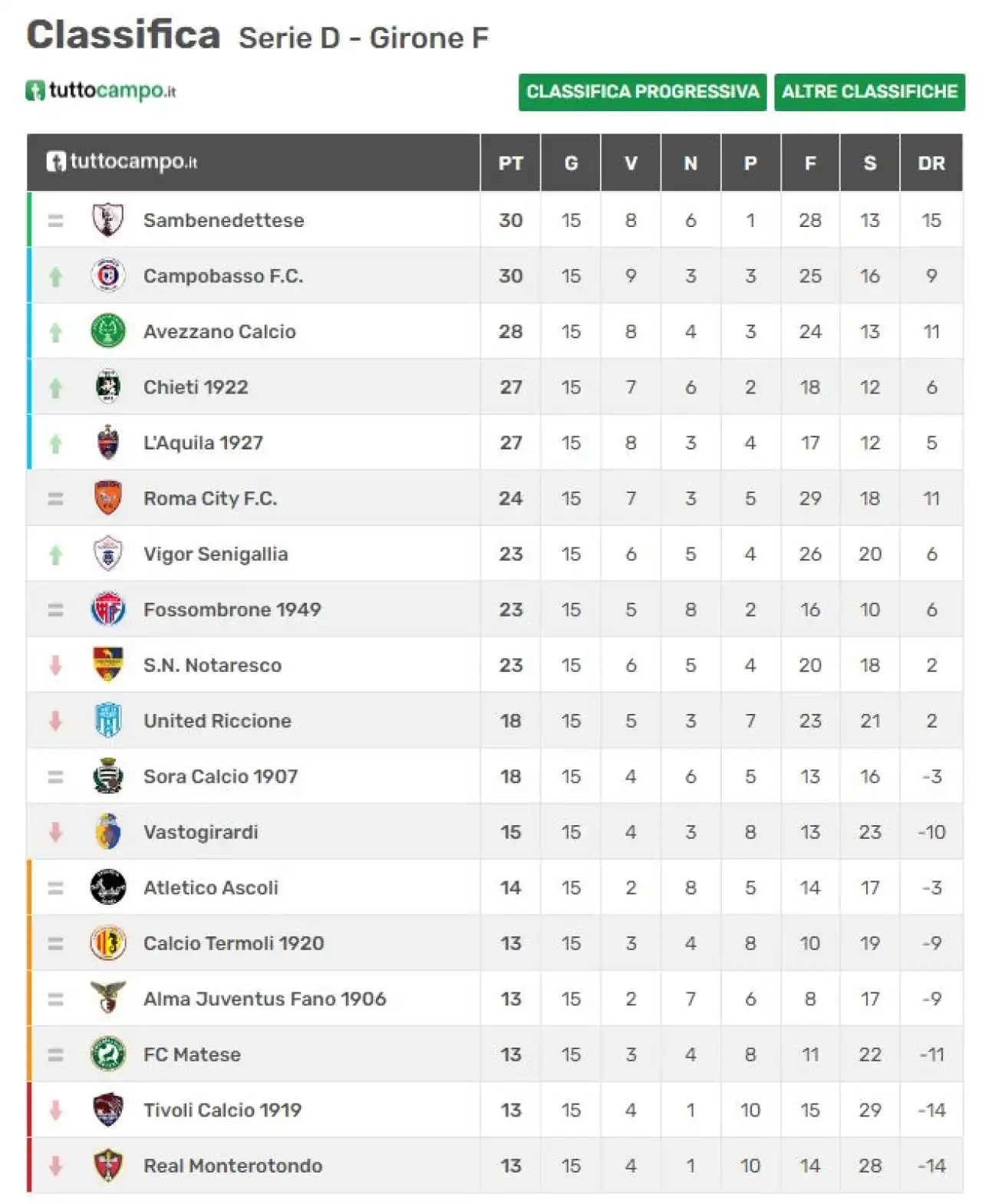Open the Vigor Senigallia team page
Viewport: 982px width, 1204px height.
[x=216, y=554]
